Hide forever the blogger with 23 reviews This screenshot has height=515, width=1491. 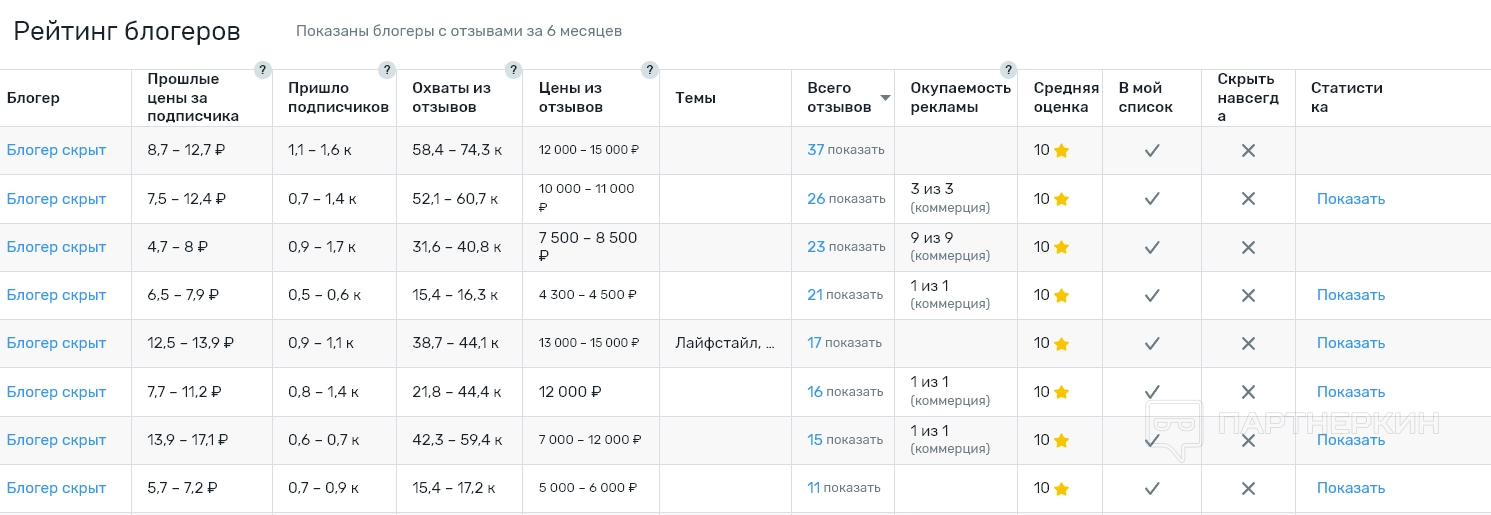pos(1248,247)
